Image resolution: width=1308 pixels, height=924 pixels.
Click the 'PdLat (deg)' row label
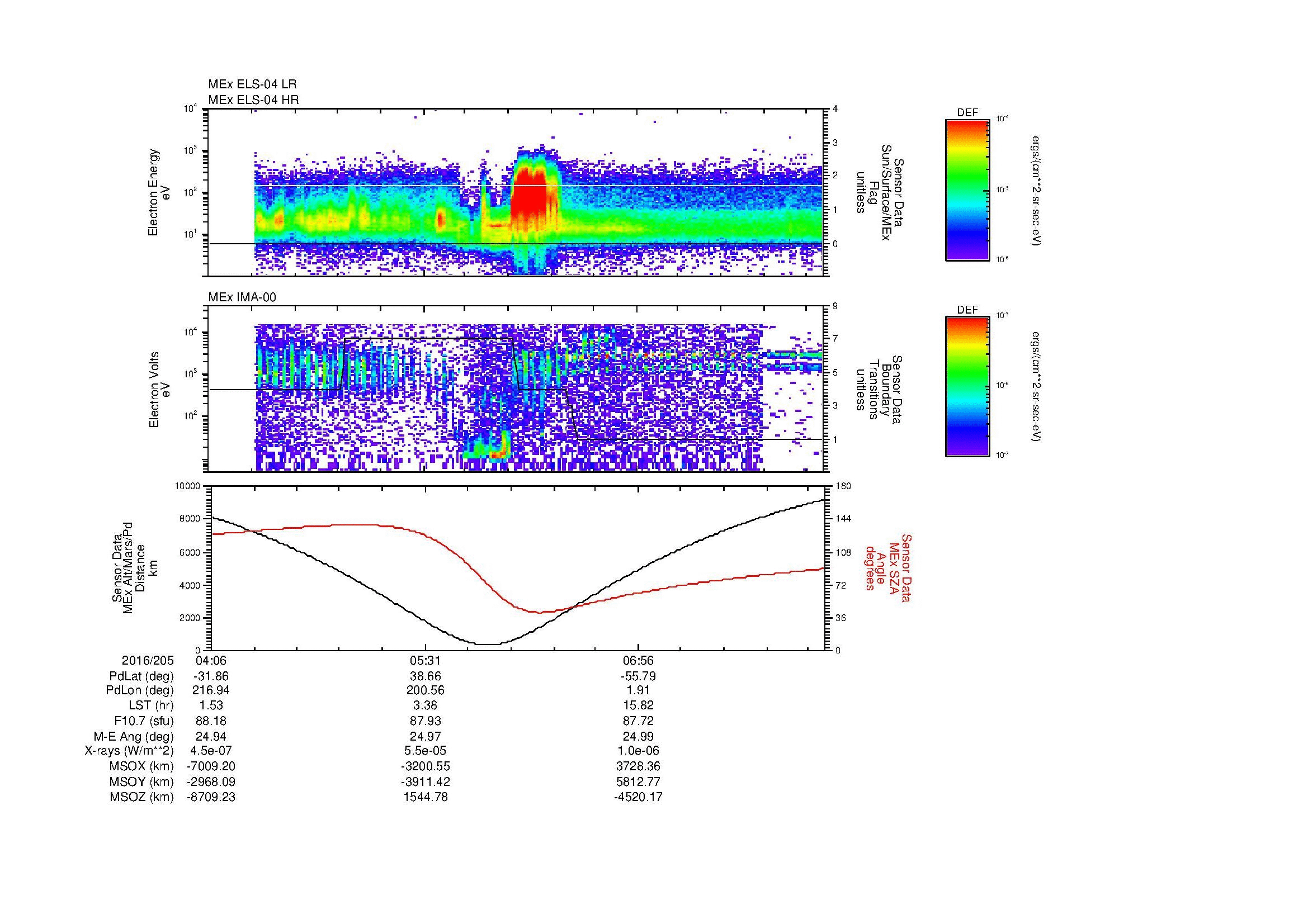(x=141, y=676)
